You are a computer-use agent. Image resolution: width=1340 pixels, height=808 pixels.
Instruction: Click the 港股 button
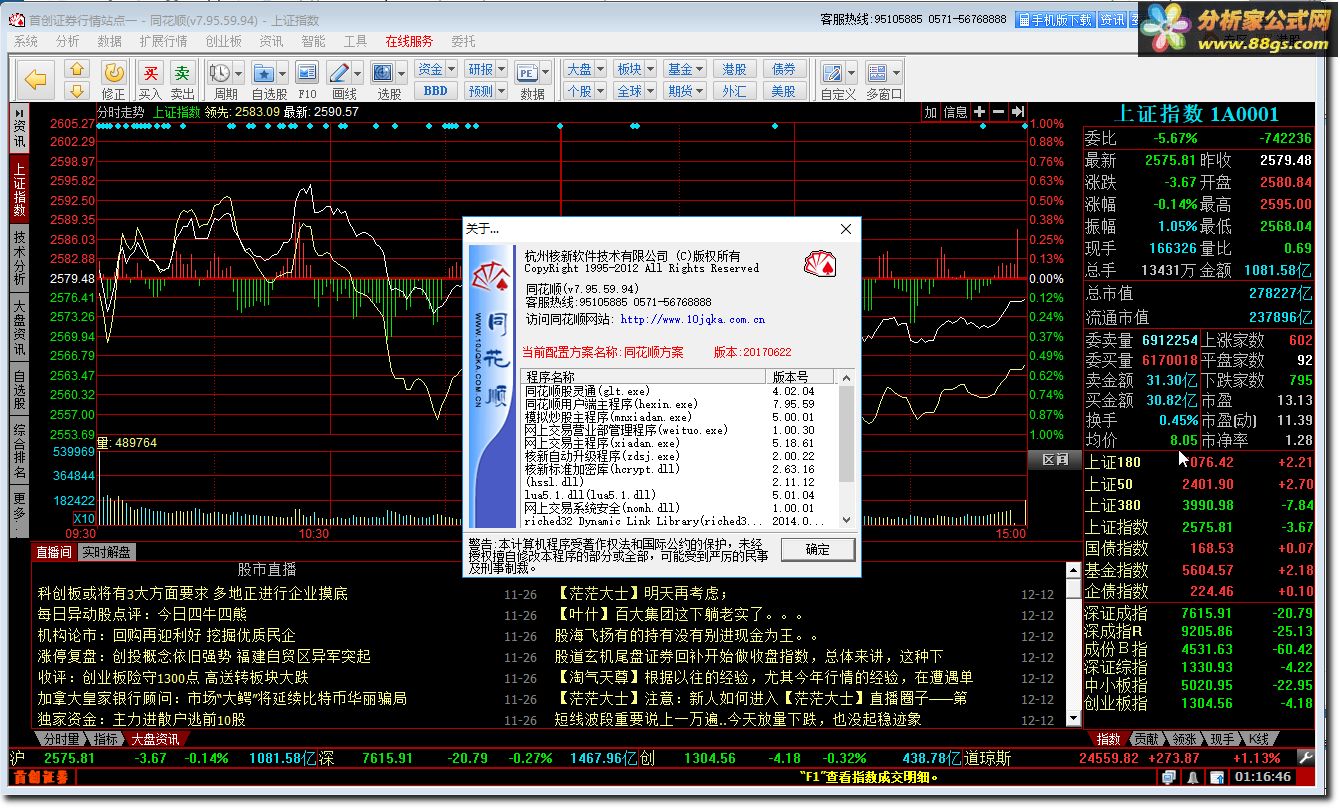[x=734, y=69]
